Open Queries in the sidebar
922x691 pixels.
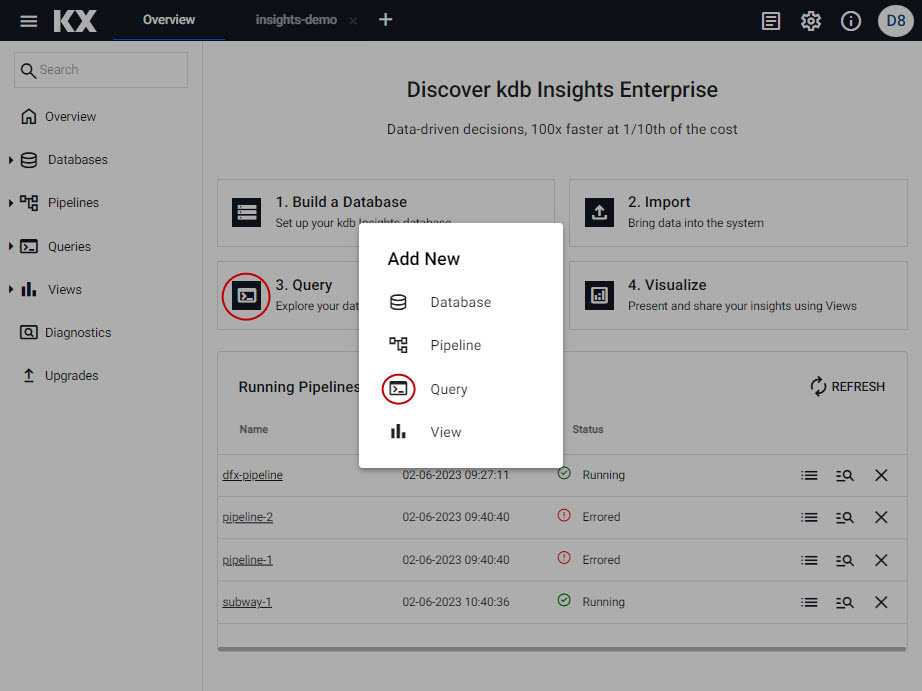click(69, 246)
